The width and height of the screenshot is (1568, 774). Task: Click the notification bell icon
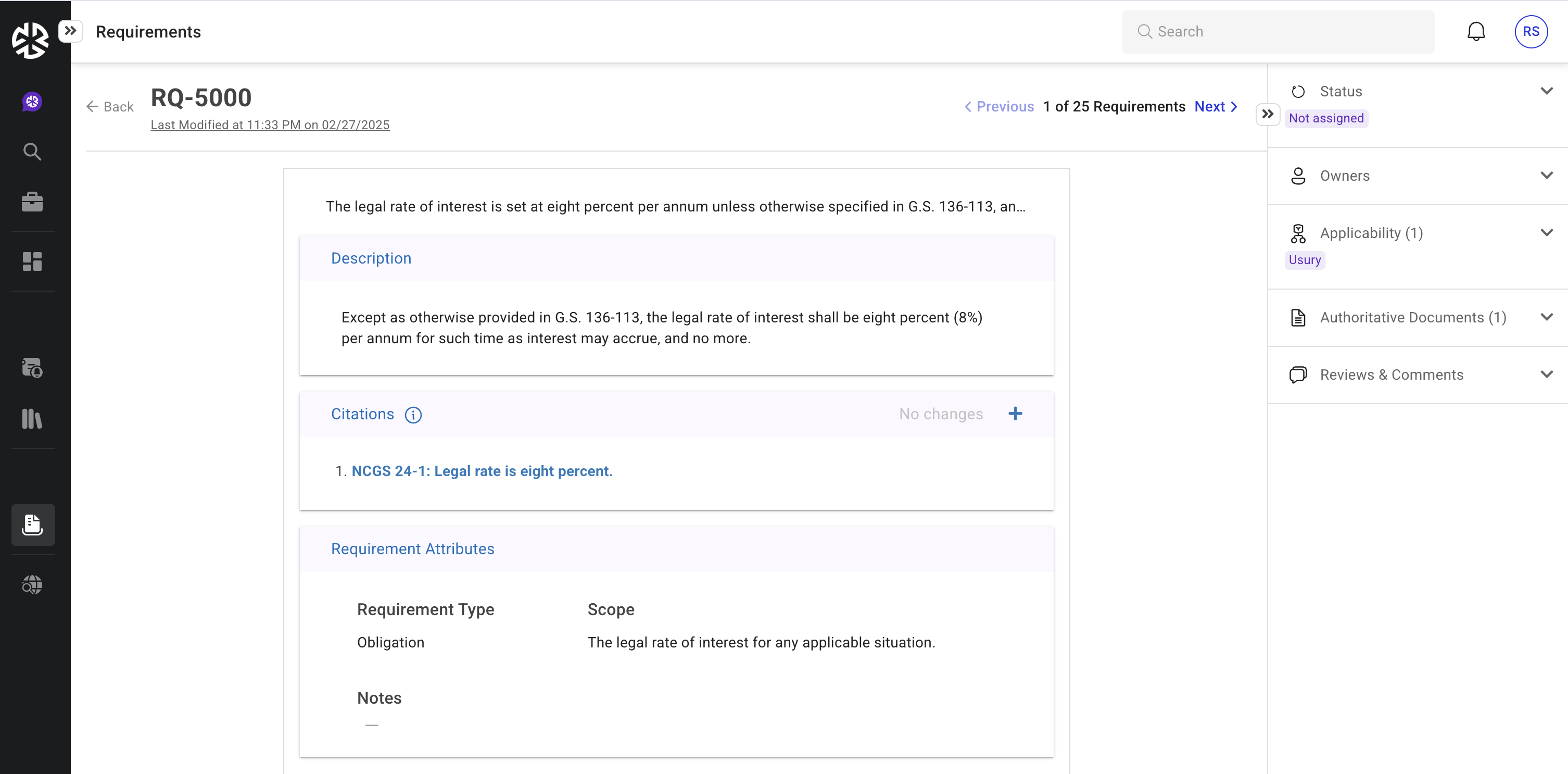(1475, 32)
